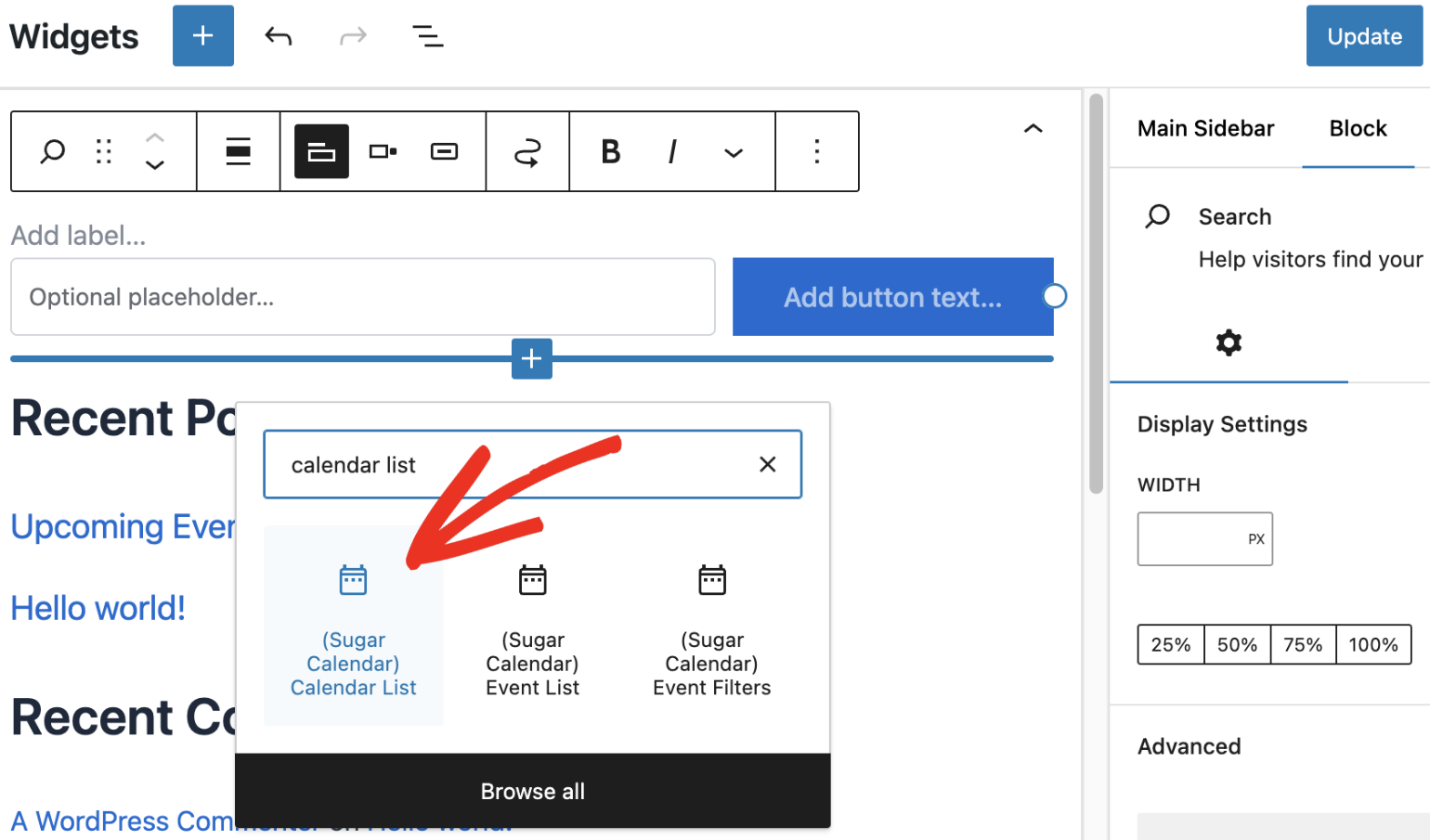Click the Add label text field

pyautogui.click(x=79, y=236)
